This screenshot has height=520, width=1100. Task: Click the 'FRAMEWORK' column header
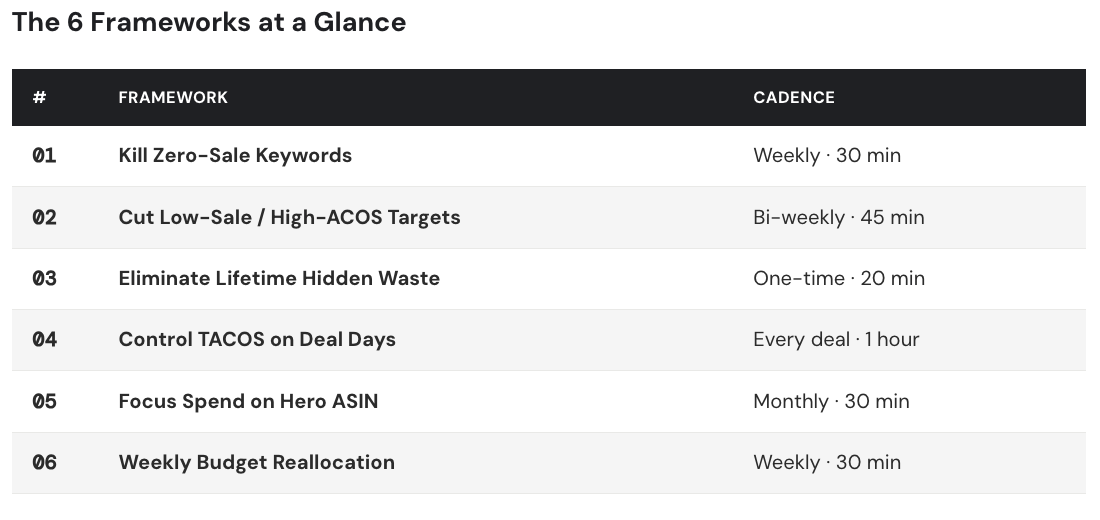[173, 98]
